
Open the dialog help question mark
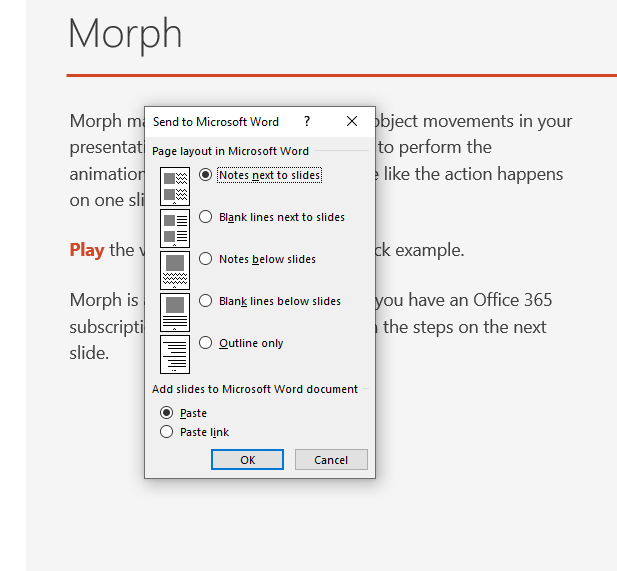[x=307, y=121]
